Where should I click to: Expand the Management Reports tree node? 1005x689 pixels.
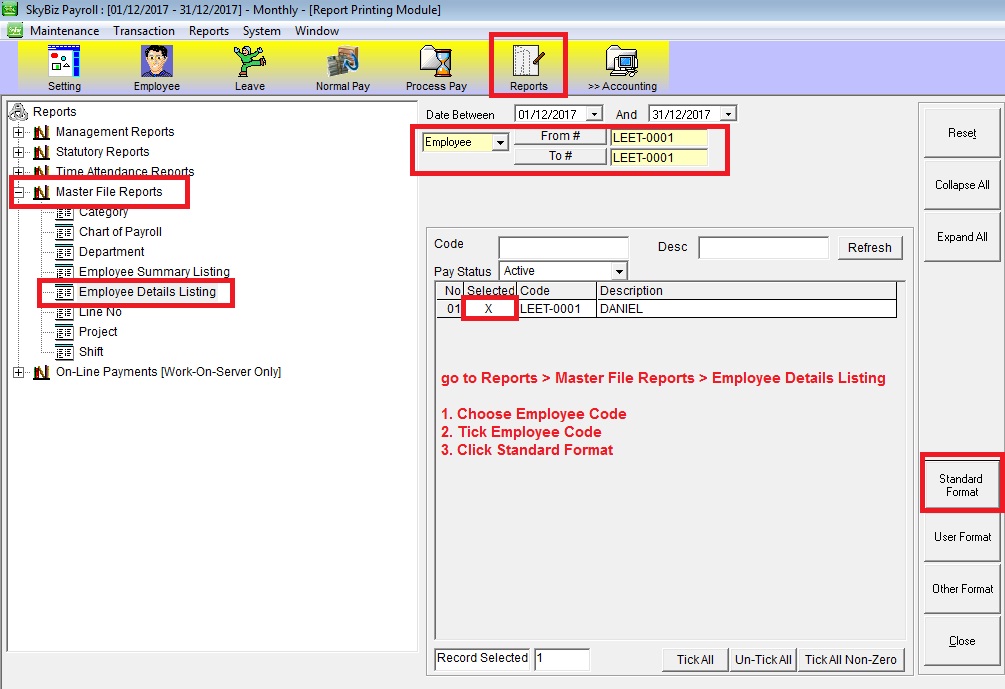[18, 132]
